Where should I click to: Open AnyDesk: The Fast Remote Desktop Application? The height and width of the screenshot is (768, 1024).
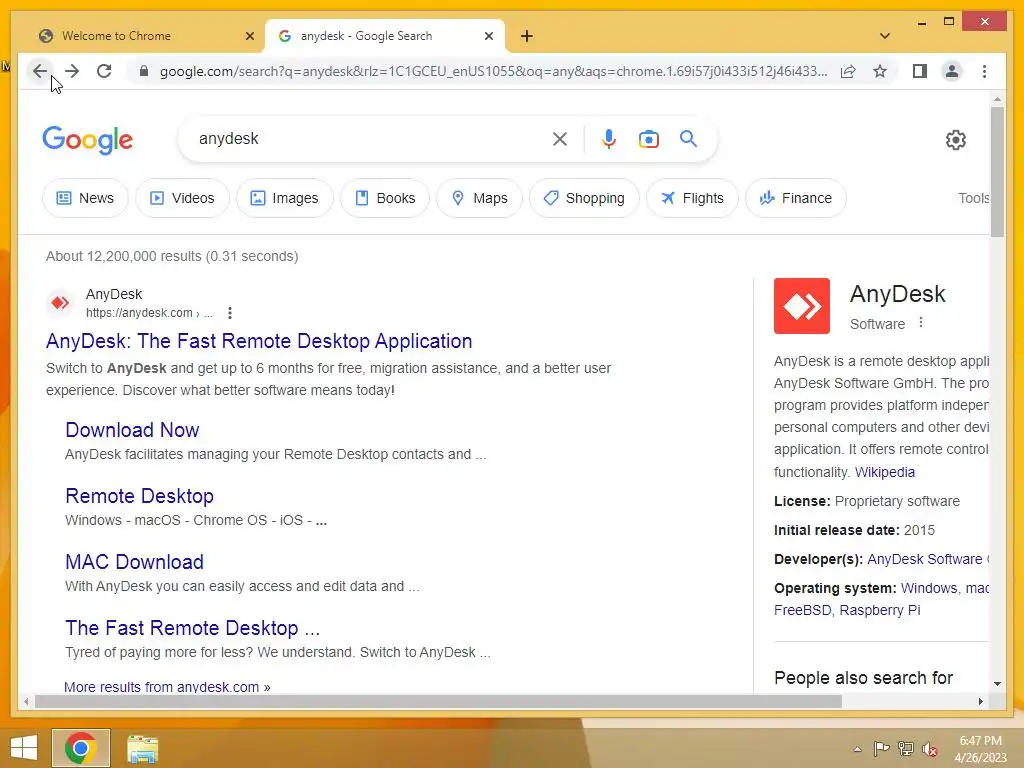259,341
